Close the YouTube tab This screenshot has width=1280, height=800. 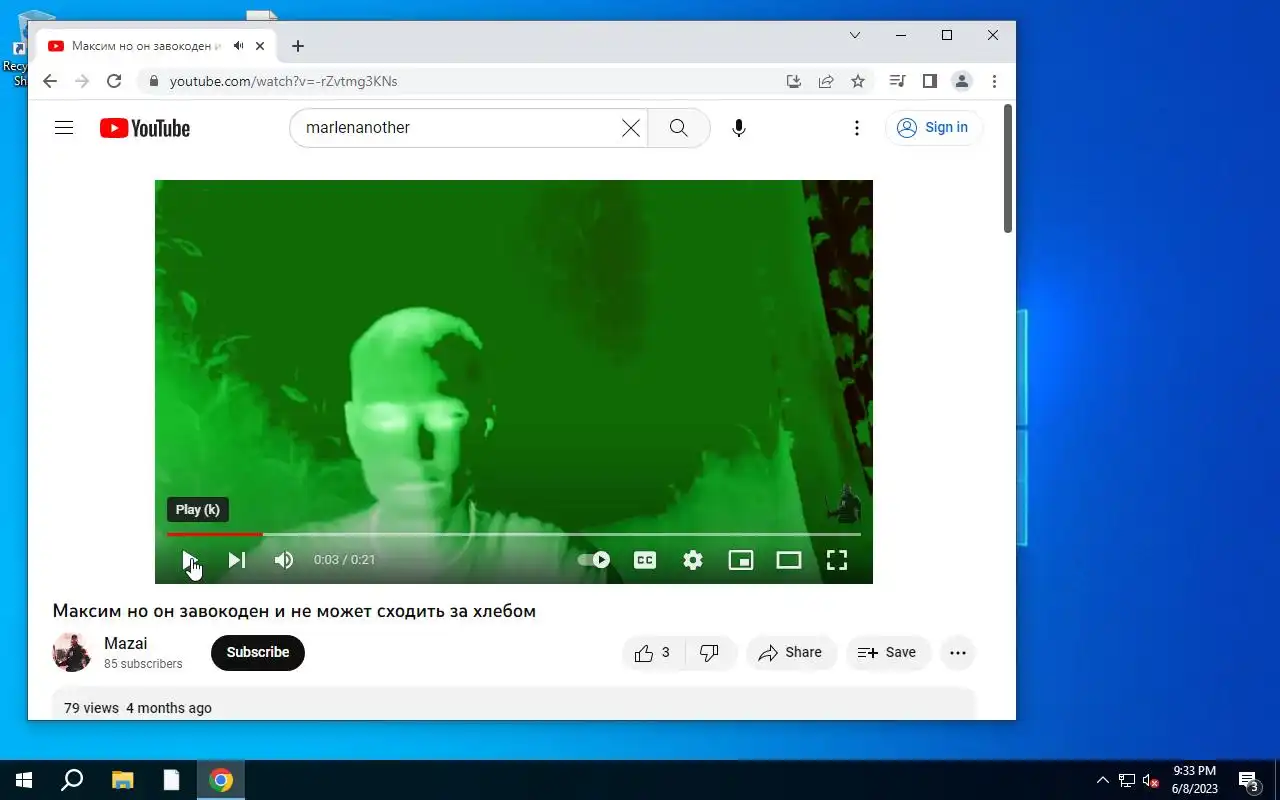pos(260,46)
